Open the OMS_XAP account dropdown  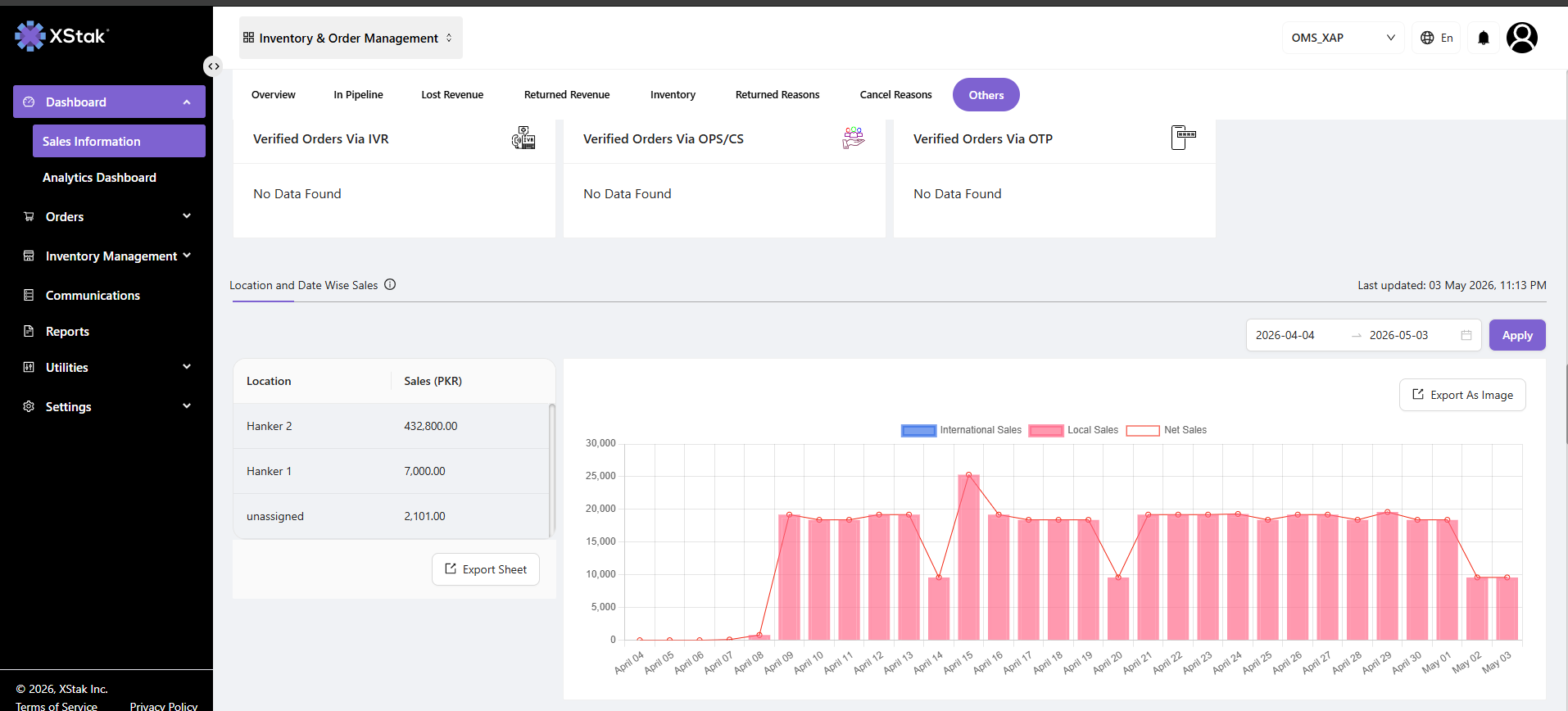pos(1343,38)
